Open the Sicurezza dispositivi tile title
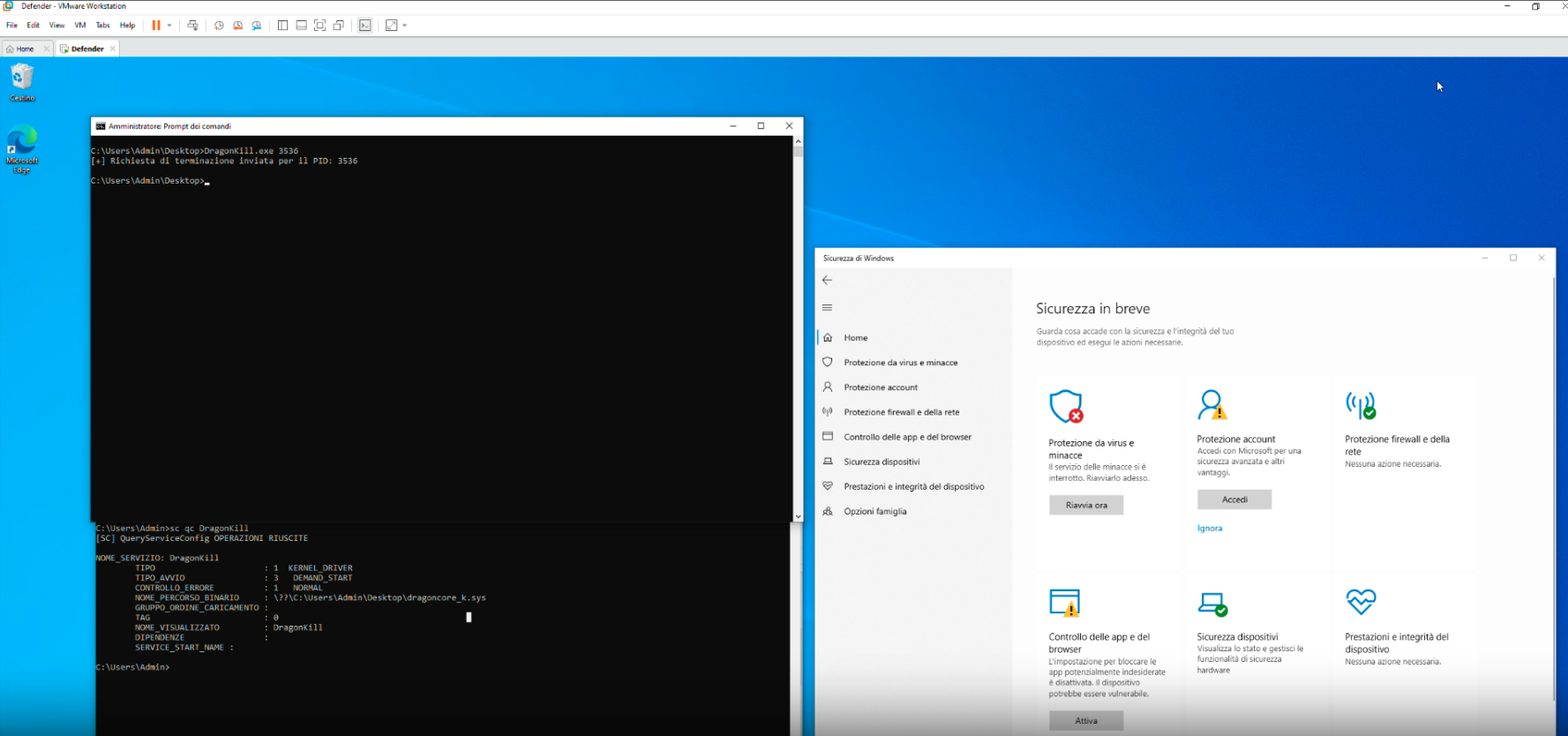1568x736 pixels. coord(1237,637)
